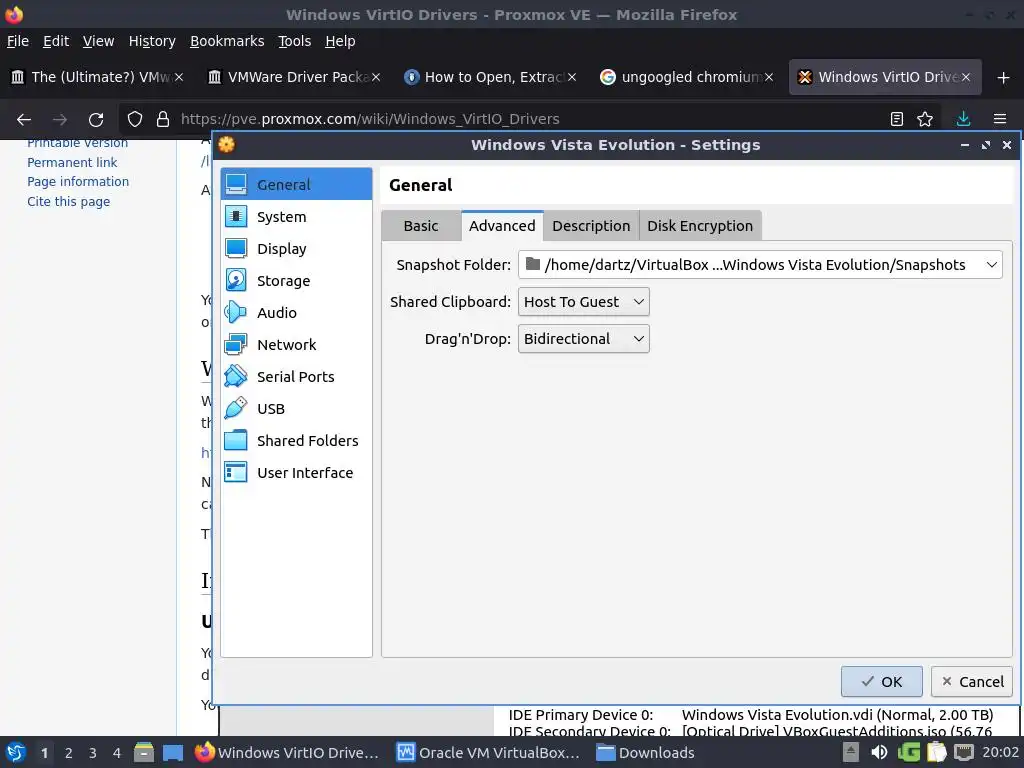Switch to 'The (Ultimate?) VMw' tab
1024x768 pixels.
pos(98,77)
